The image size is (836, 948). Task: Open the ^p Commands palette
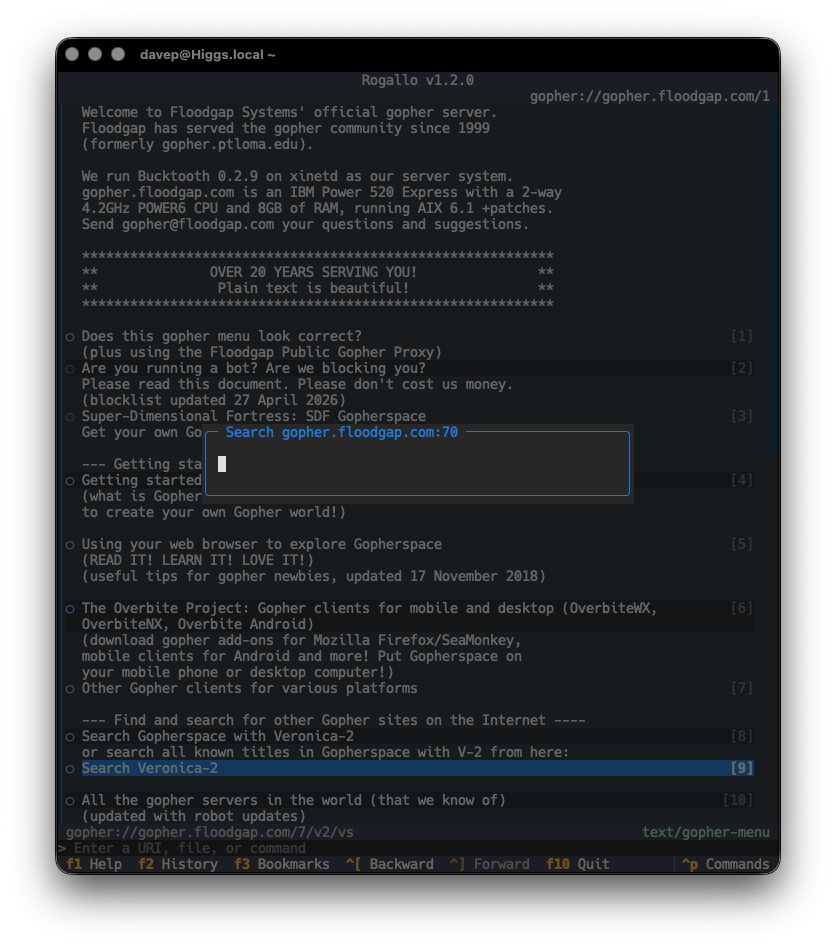pyautogui.click(x=725, y=864)
